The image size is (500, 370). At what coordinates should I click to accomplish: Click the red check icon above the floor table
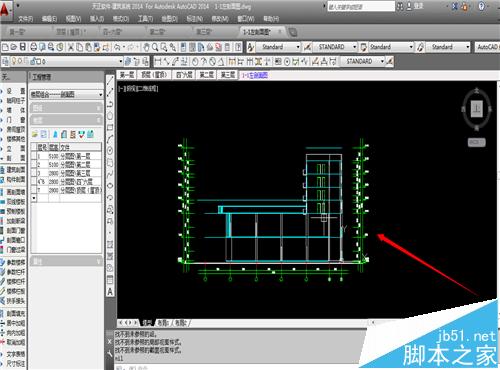(82, 134)
